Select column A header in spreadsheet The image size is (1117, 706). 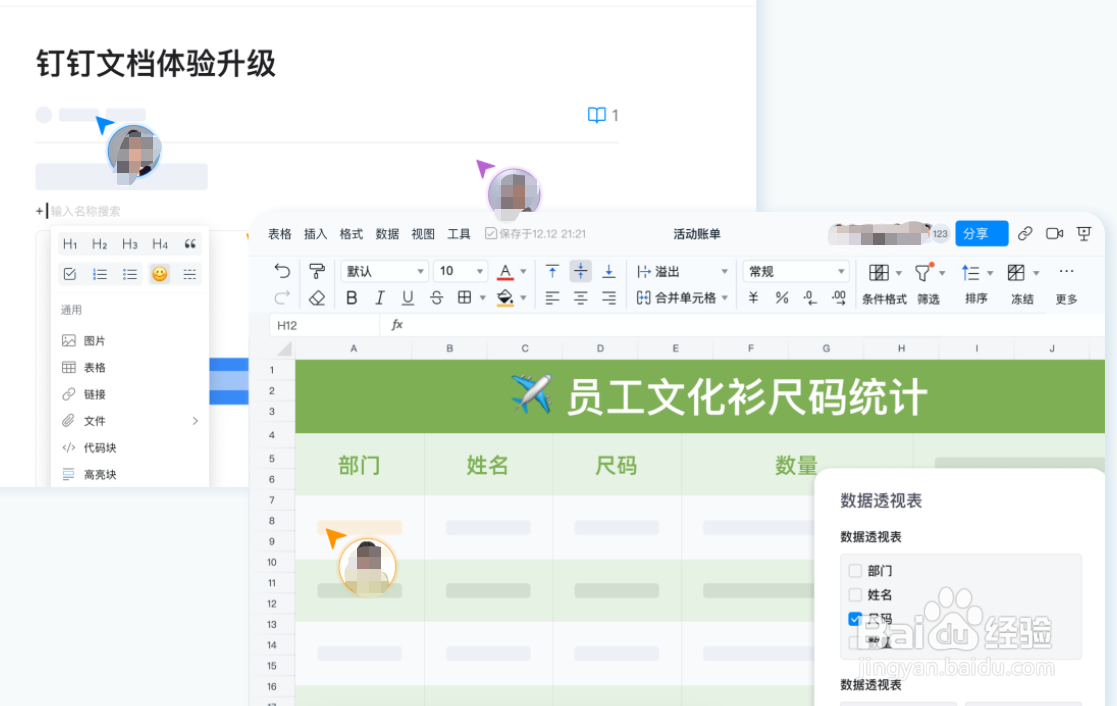click(x=353, y=348)
